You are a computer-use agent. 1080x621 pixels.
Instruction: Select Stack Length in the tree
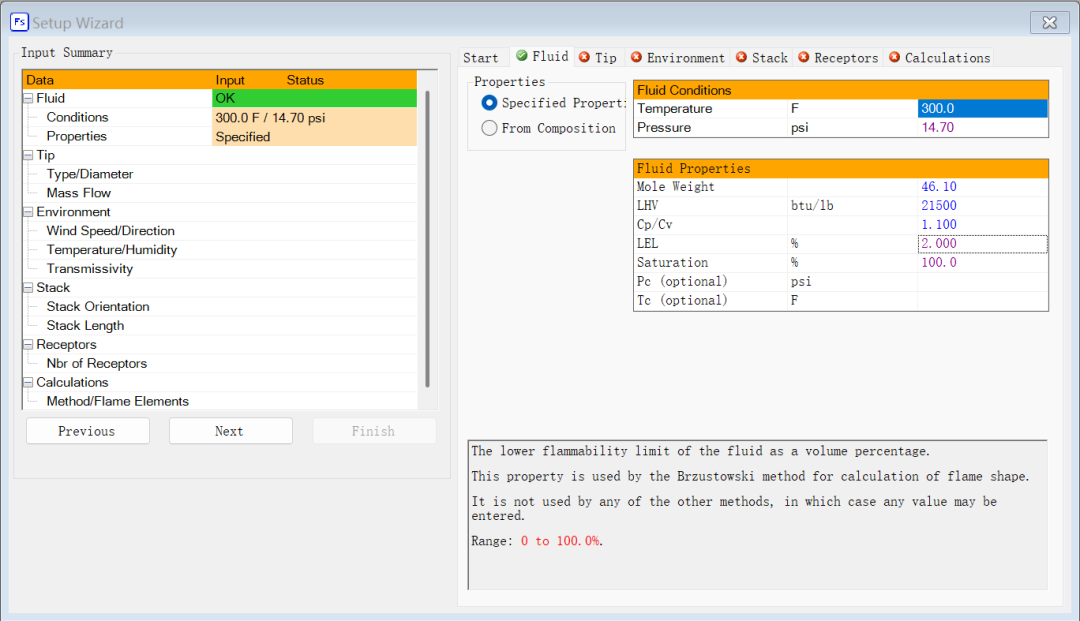[85, 326]
